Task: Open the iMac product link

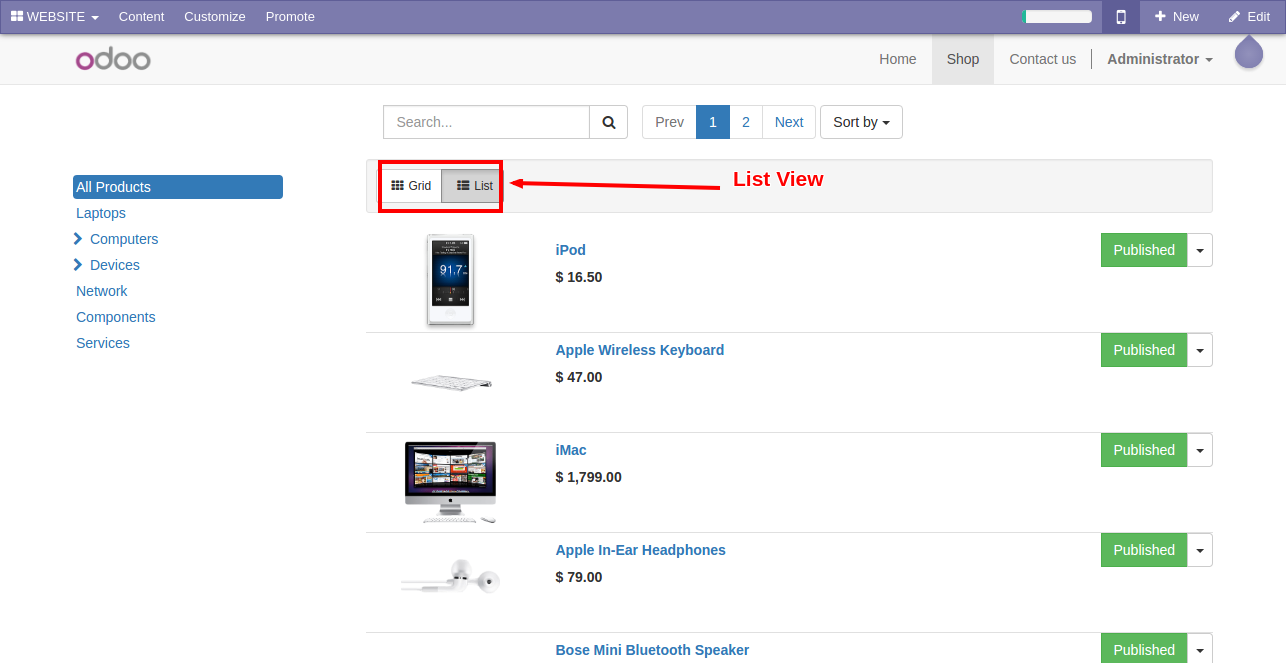Action: (x=571, y=450)
